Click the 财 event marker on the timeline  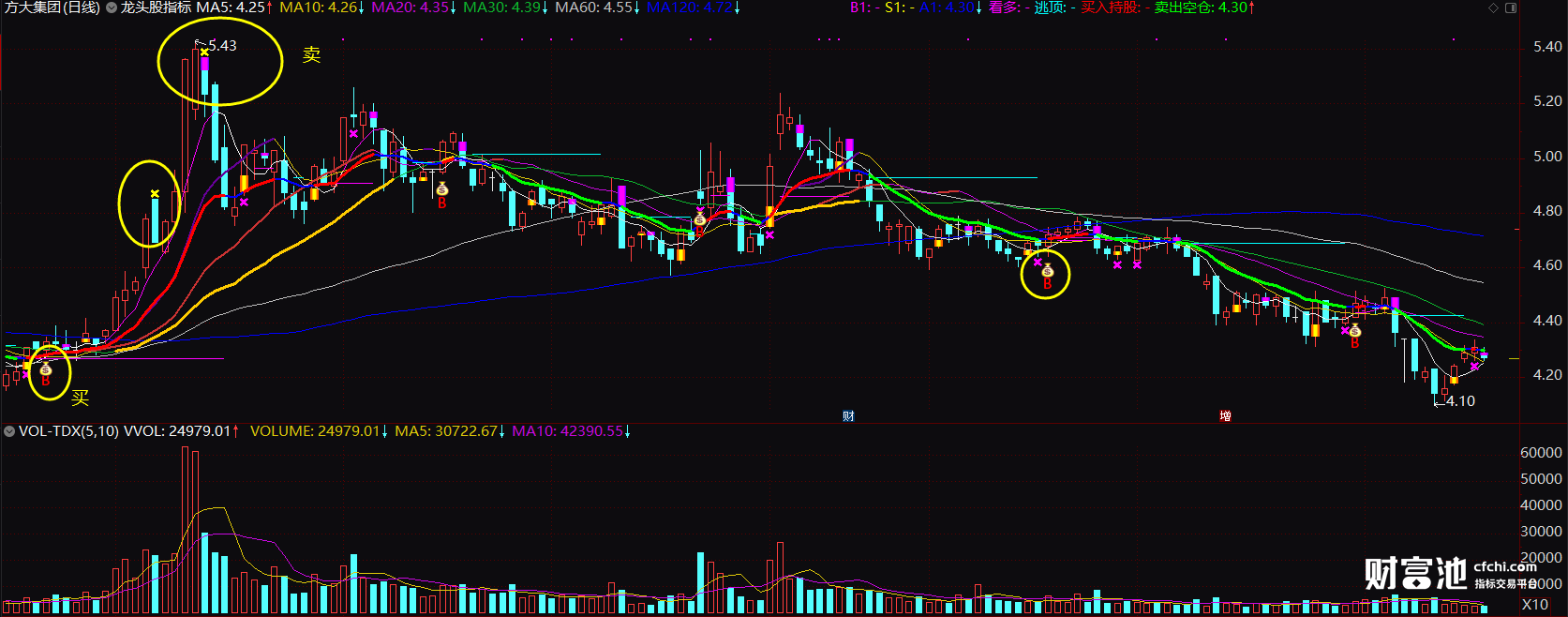click(848, 416)
